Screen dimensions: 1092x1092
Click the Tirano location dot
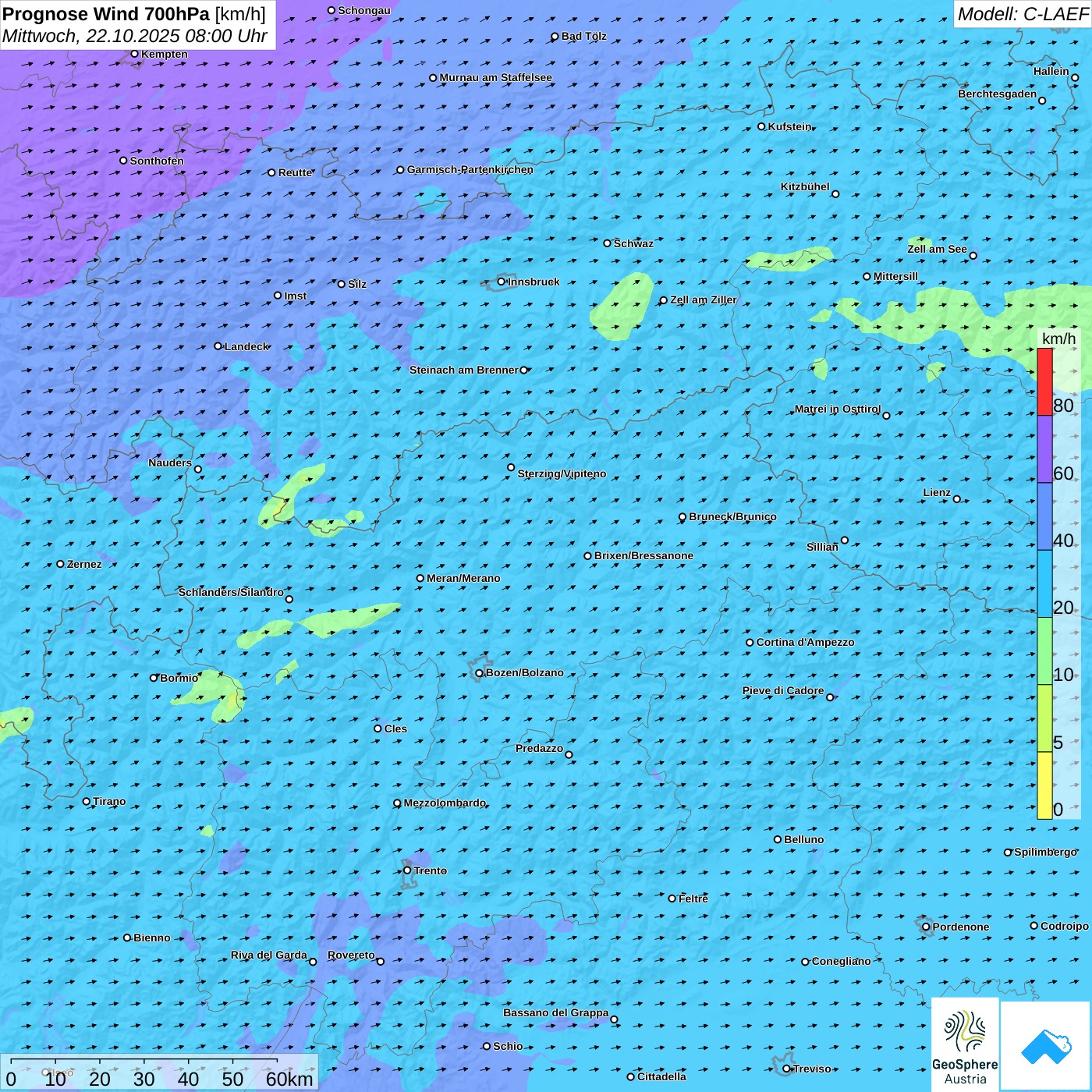click(x=87, y=801)
